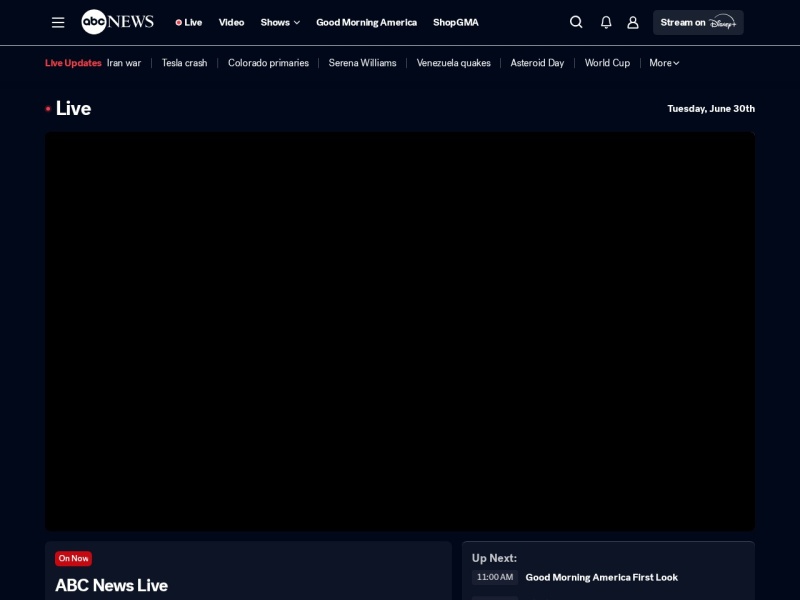Click the On Now badge
The width and height of the screenshot is (800, 600).
(x=73, y=558)
